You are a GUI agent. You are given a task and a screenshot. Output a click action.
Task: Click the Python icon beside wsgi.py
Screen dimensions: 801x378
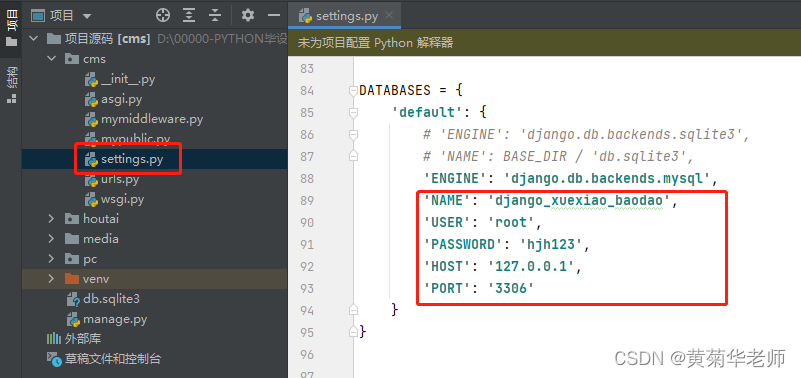[x=91, y=199]
